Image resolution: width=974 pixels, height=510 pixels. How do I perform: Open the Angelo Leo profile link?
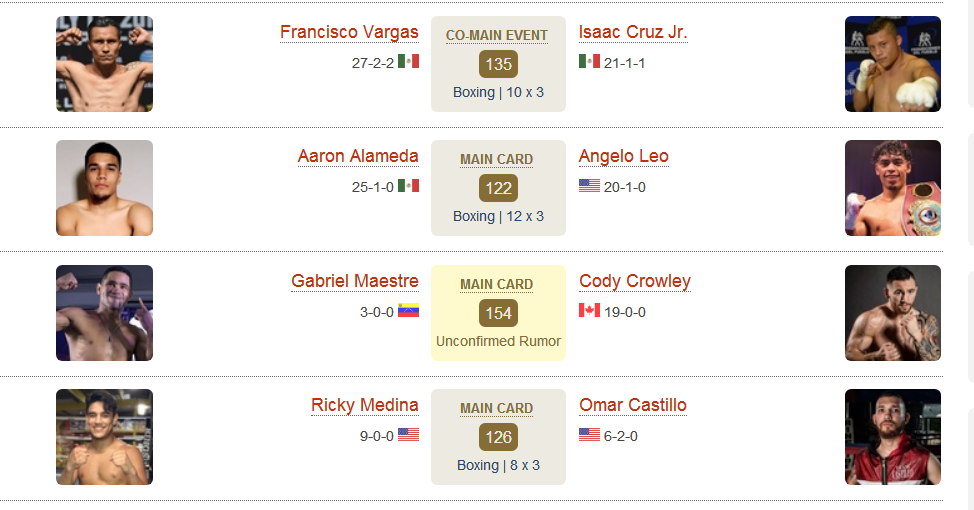coord(624,157)
